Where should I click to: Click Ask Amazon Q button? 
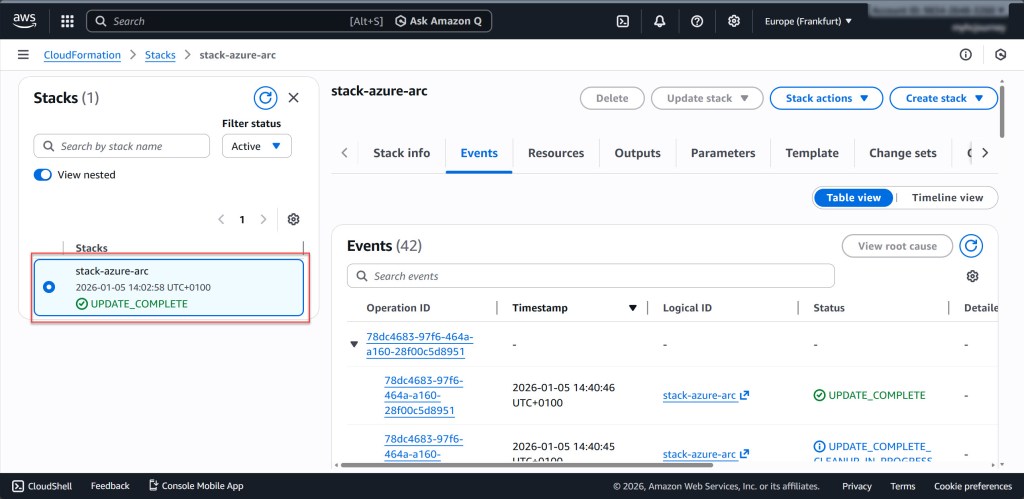click(x=442, y=21)
